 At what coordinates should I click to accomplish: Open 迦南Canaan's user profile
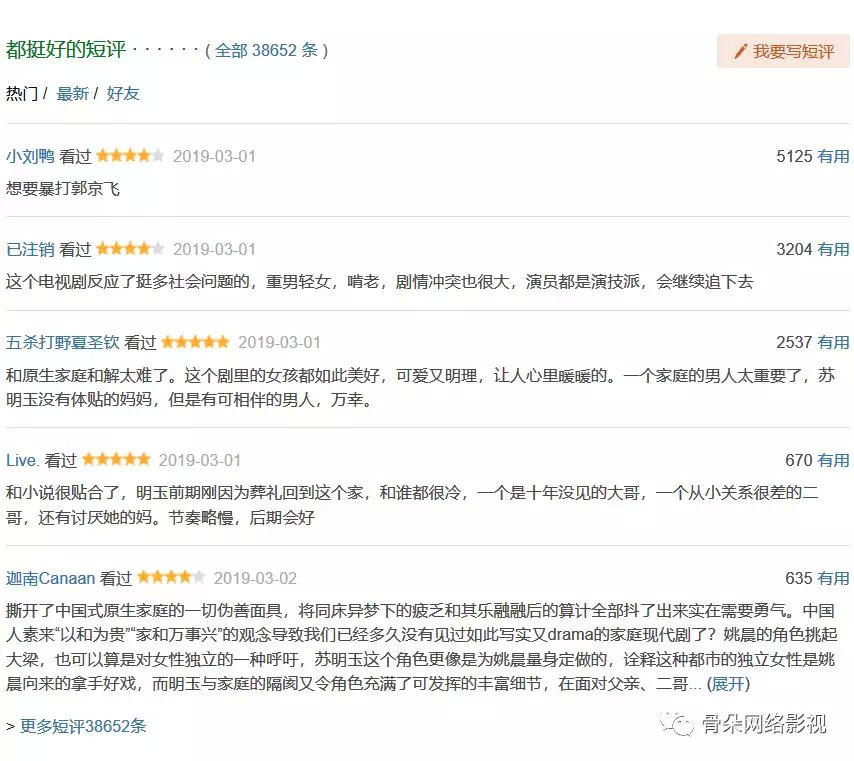tap(50, 578)
